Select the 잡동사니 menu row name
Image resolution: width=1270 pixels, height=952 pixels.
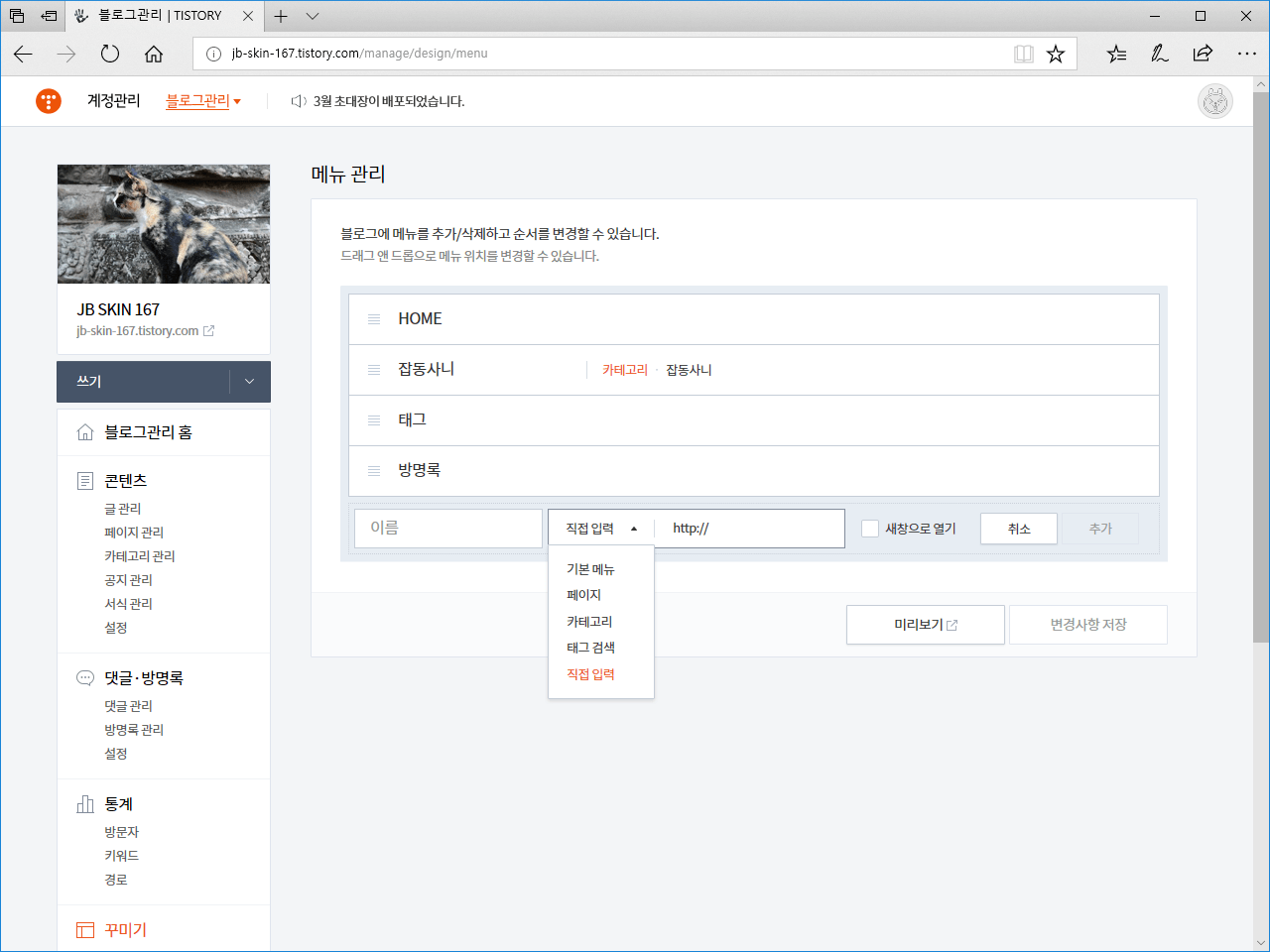click(x=427, y=369)
